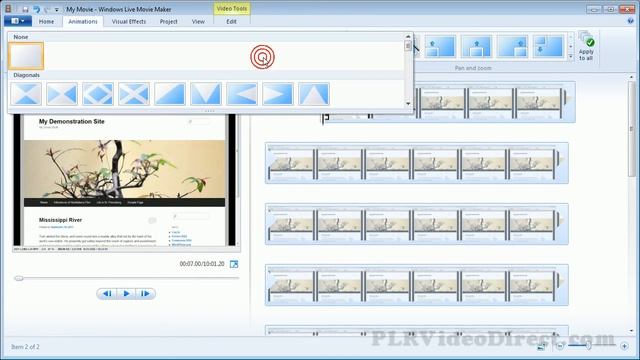Zoom out the storyboard time scale

click(560, 346)
